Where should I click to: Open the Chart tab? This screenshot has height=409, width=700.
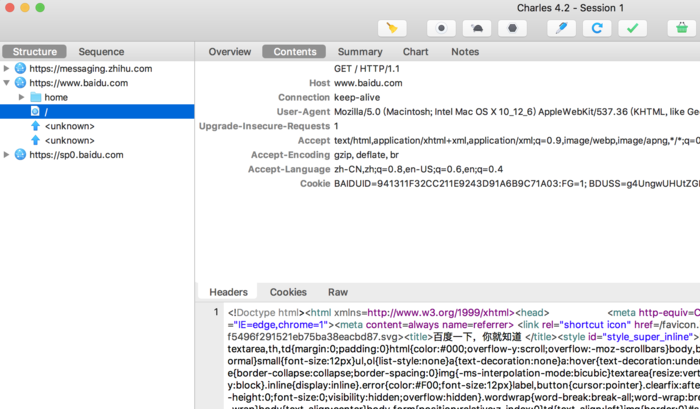point(415,51)
